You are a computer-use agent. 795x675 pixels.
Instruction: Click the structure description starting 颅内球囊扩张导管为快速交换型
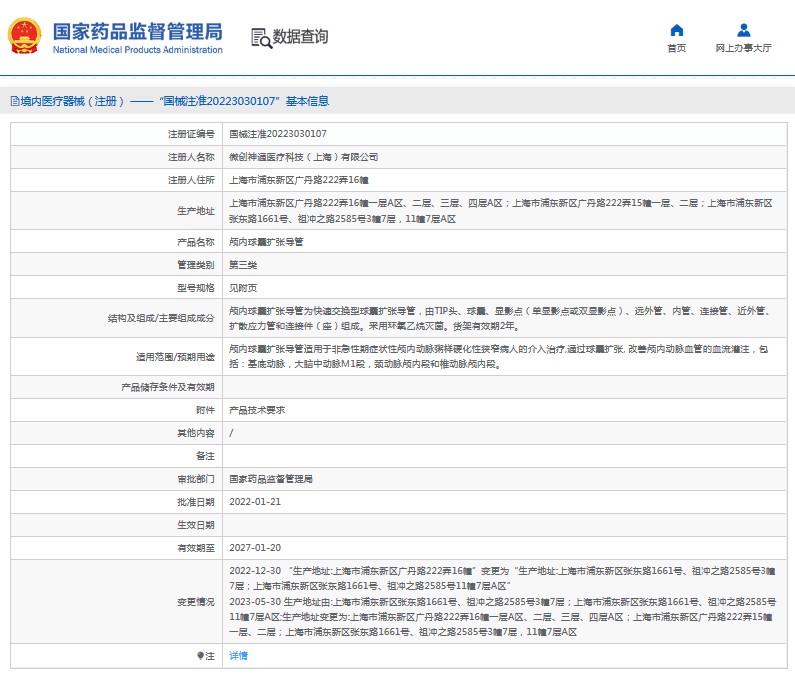[499, 318]
